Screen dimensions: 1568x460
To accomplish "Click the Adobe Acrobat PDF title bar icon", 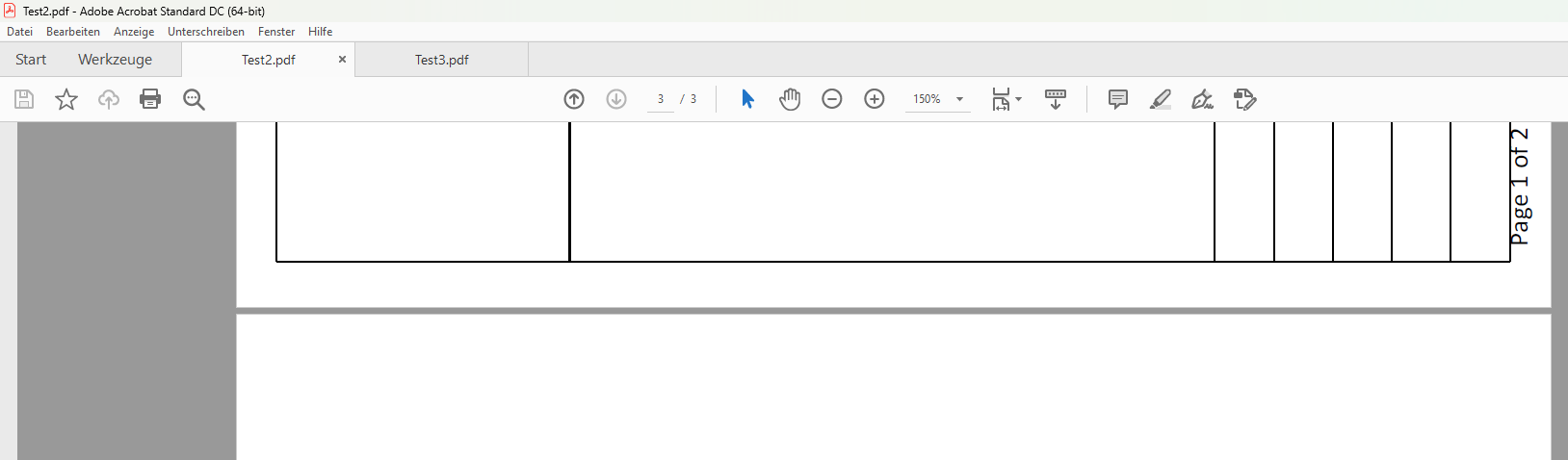I will (11, 11).
